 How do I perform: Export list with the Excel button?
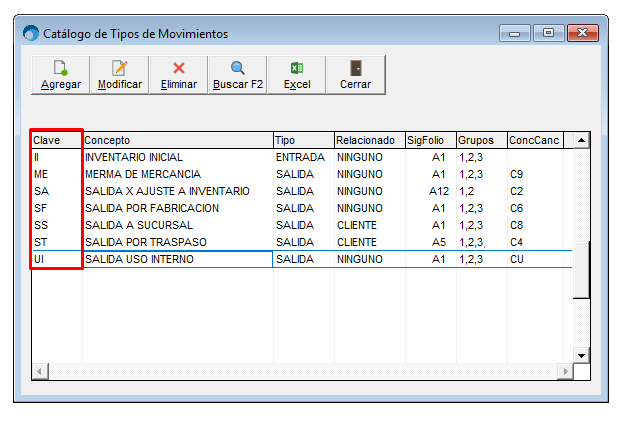[297, 75]
